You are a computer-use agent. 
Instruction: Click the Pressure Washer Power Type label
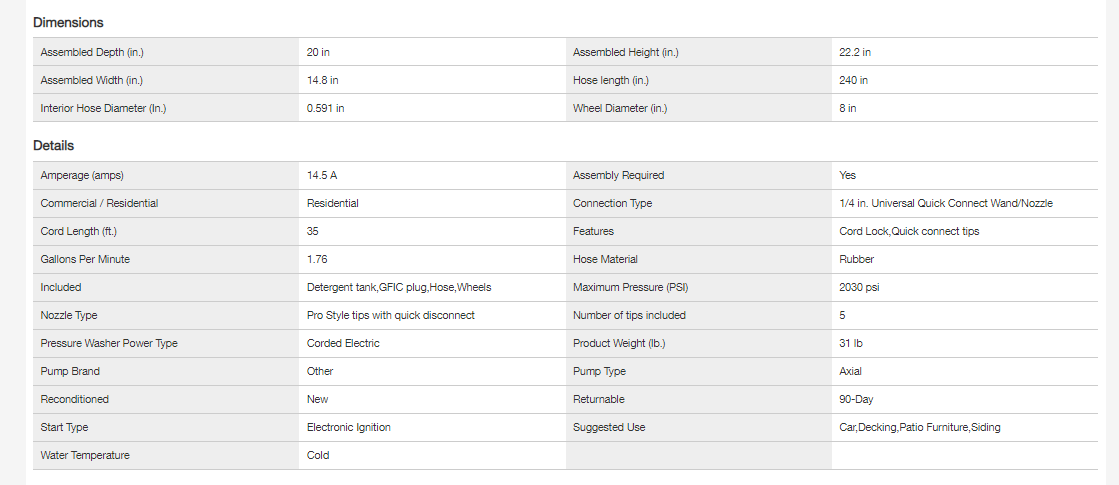[x=109, y=343]
